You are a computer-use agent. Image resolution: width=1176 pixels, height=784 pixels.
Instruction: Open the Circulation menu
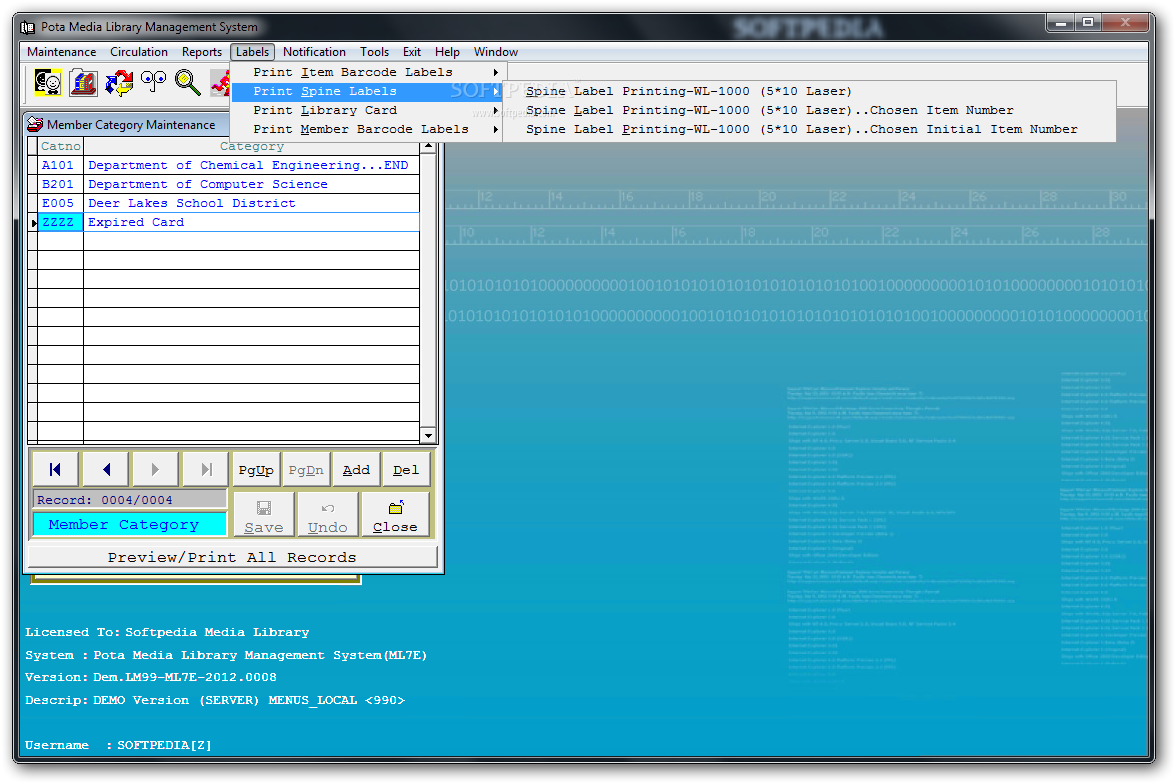[139, 52]
